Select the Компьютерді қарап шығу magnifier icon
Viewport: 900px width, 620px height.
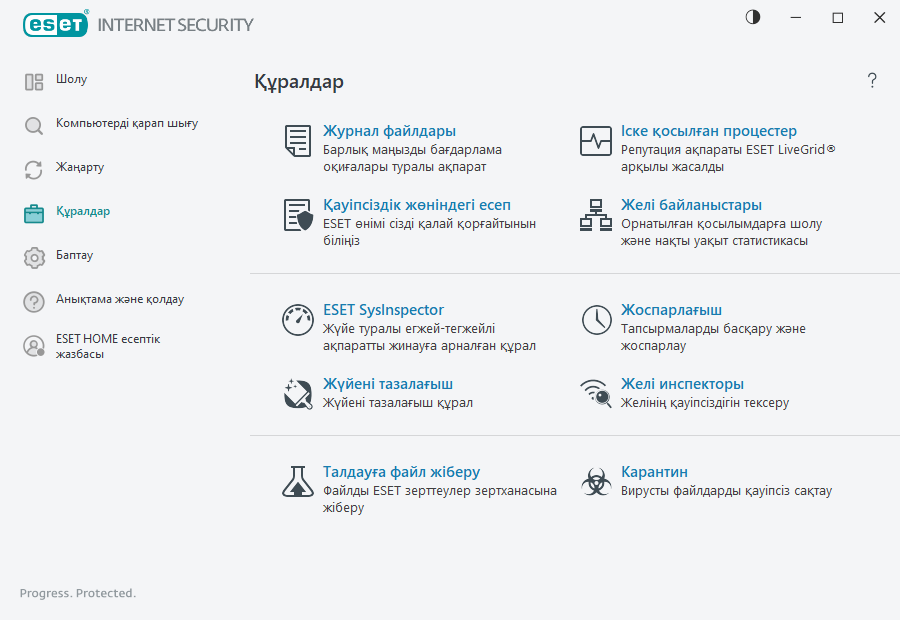pyautogui.click(x=33, y=123)
